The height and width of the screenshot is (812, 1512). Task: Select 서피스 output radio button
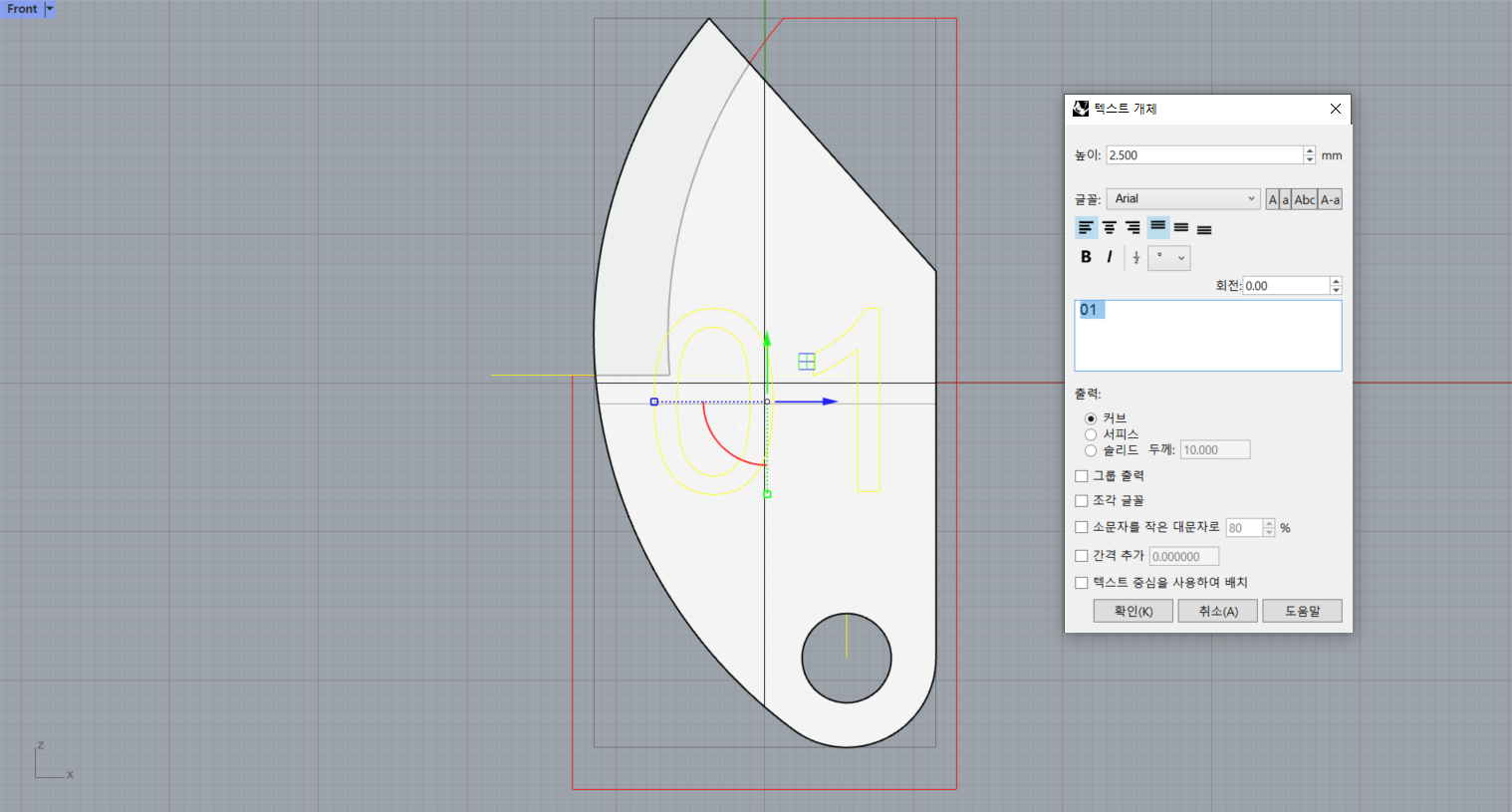tap(1091, 434)
